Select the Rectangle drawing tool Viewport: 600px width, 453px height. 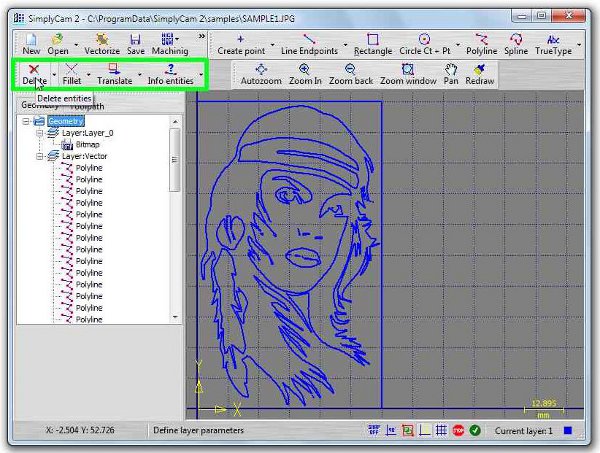[373, 44]
